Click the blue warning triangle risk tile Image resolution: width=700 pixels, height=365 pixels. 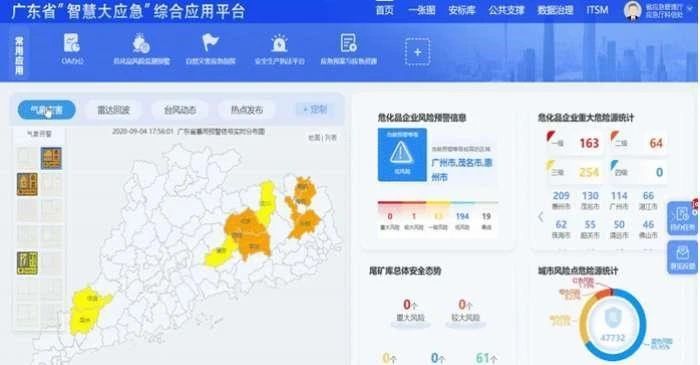tap(402, 154)
